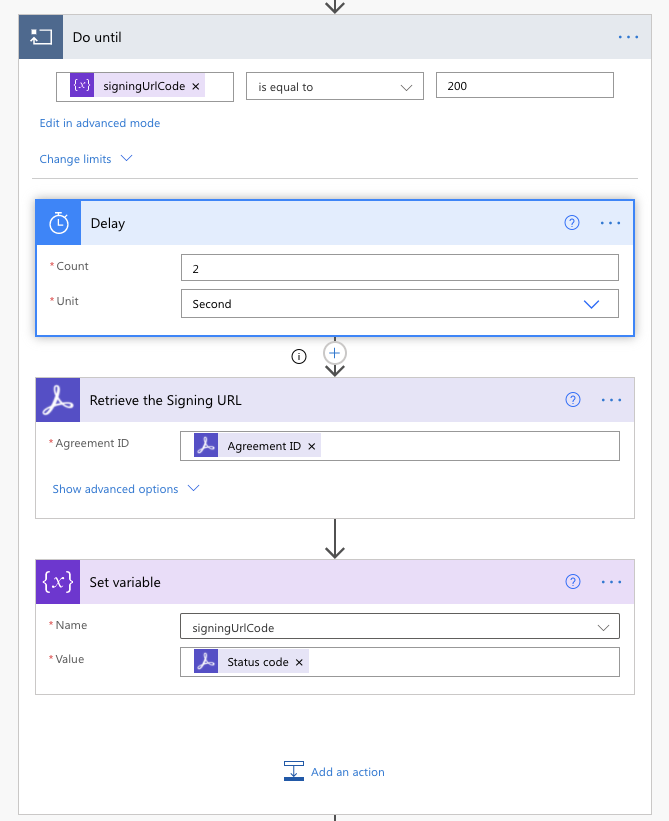Expand the Change limits section
Viewport: 669px width, 821px height.
pyautogui.click(x=86, y=159)
